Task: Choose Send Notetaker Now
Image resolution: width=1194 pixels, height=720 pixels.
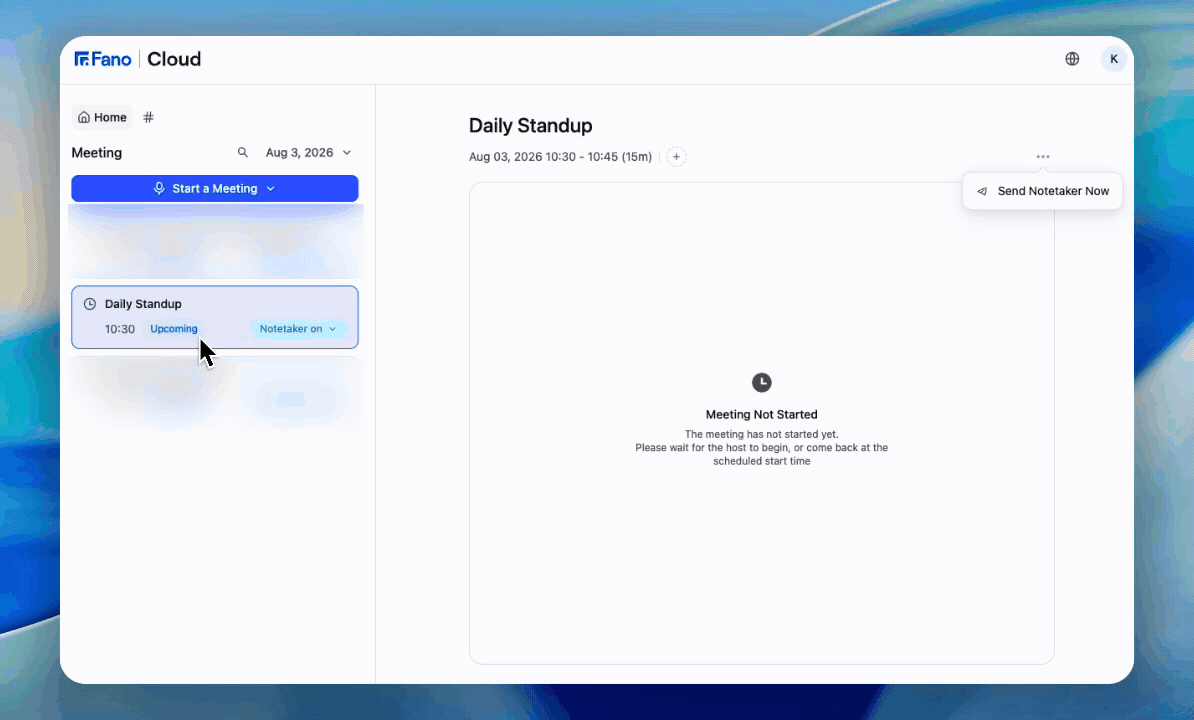Action: (x=1042, y=191)
